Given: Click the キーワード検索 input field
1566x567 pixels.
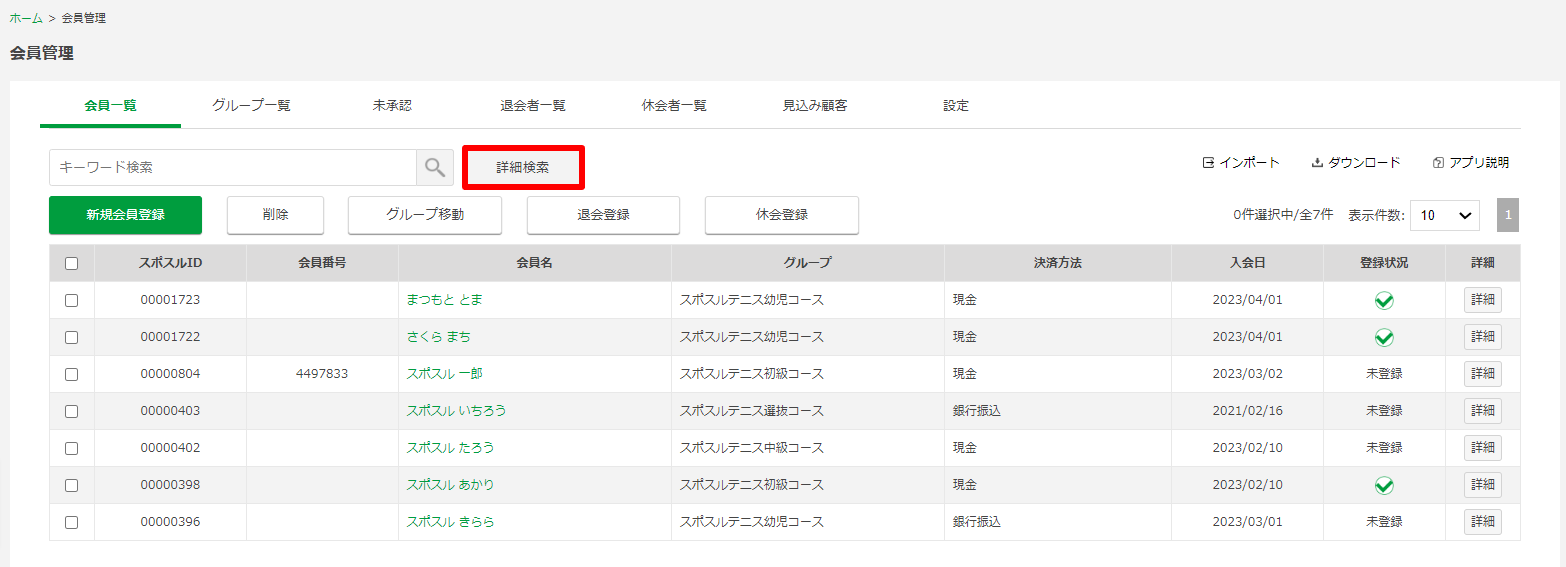Looking at the screenshot, I should click(x=233, y=167).
